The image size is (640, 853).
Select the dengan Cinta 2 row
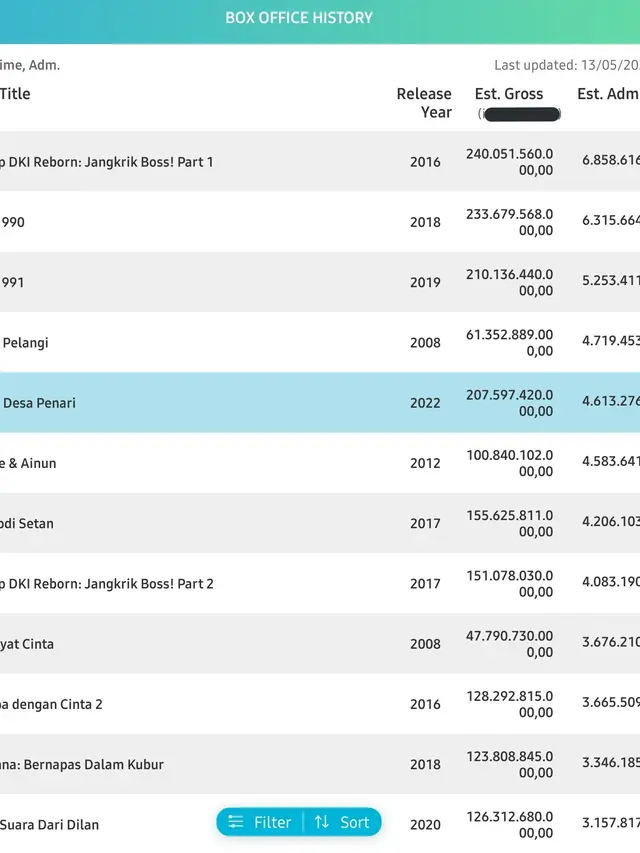point(320,704)
